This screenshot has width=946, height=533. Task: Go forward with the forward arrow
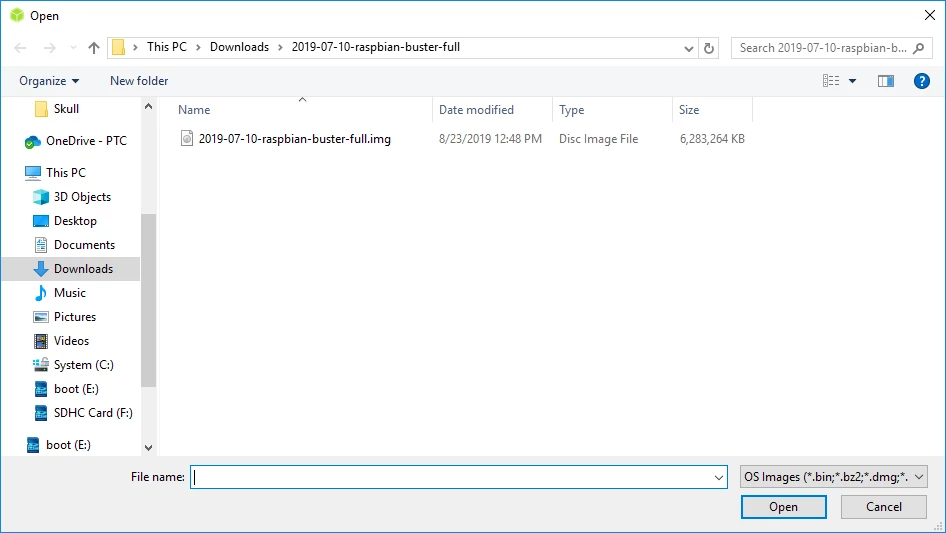49,48
